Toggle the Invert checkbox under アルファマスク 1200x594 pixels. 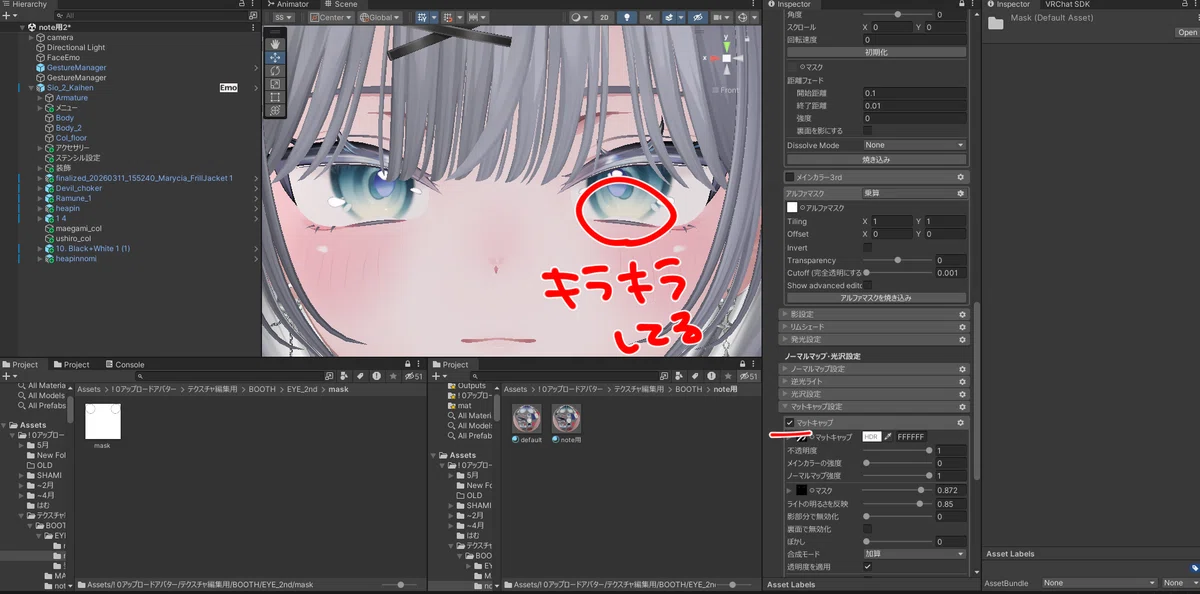pos(867,247)
